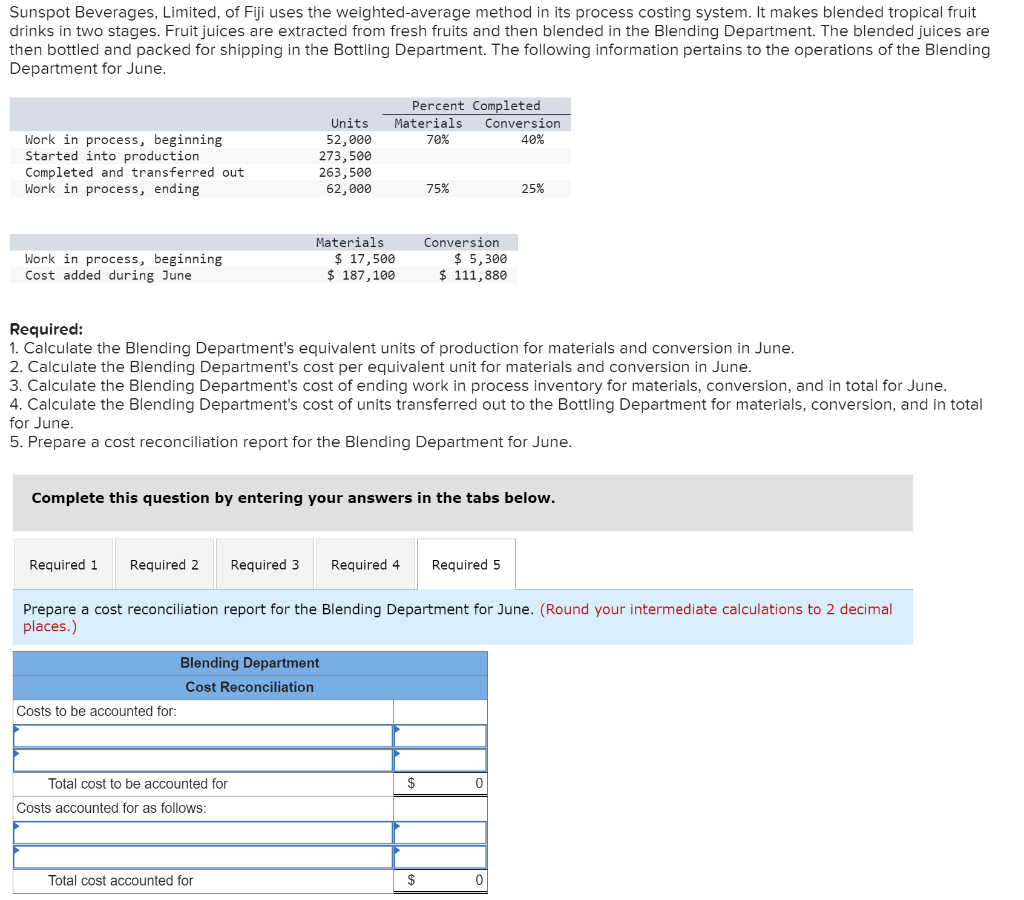
Task: Open second label dropdown above Total cost to be accounted for
Action: pyautogui.click(x=203, y=760)
